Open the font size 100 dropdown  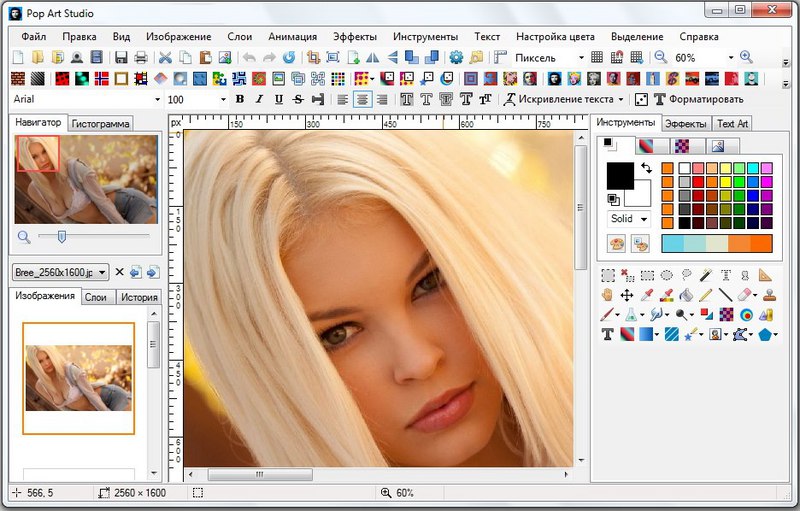196,99
